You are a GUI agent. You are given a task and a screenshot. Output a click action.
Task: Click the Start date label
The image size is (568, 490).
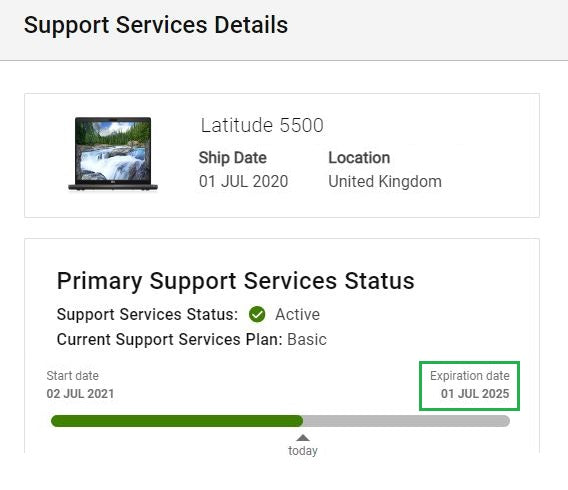tap(72, 376)
